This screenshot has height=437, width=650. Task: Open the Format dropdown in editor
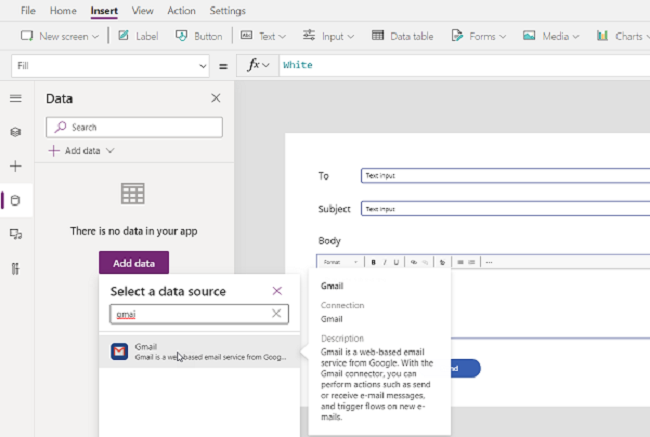point(340,262)
